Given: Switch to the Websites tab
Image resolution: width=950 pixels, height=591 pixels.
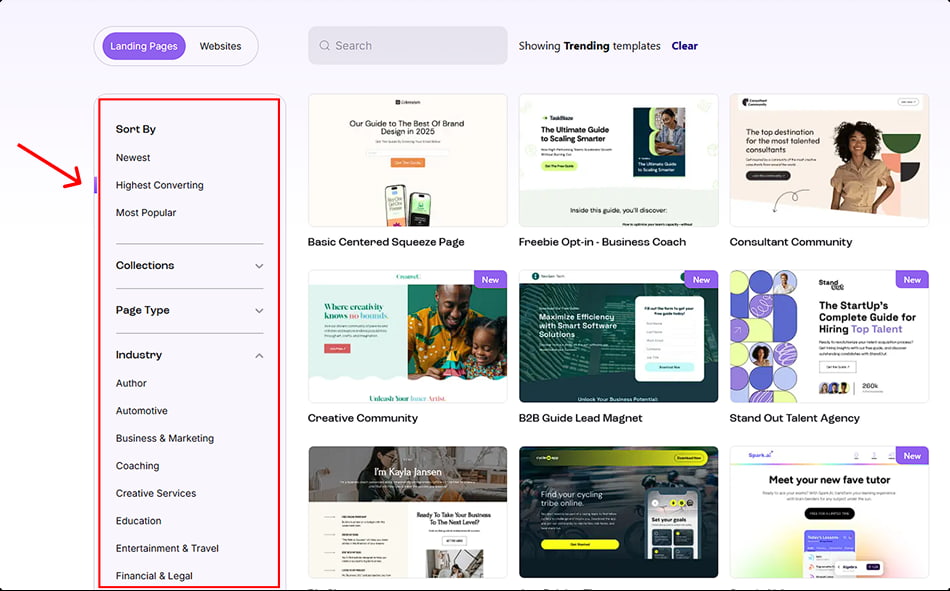Looking at the screenshot, I should (x=220, y=45).
